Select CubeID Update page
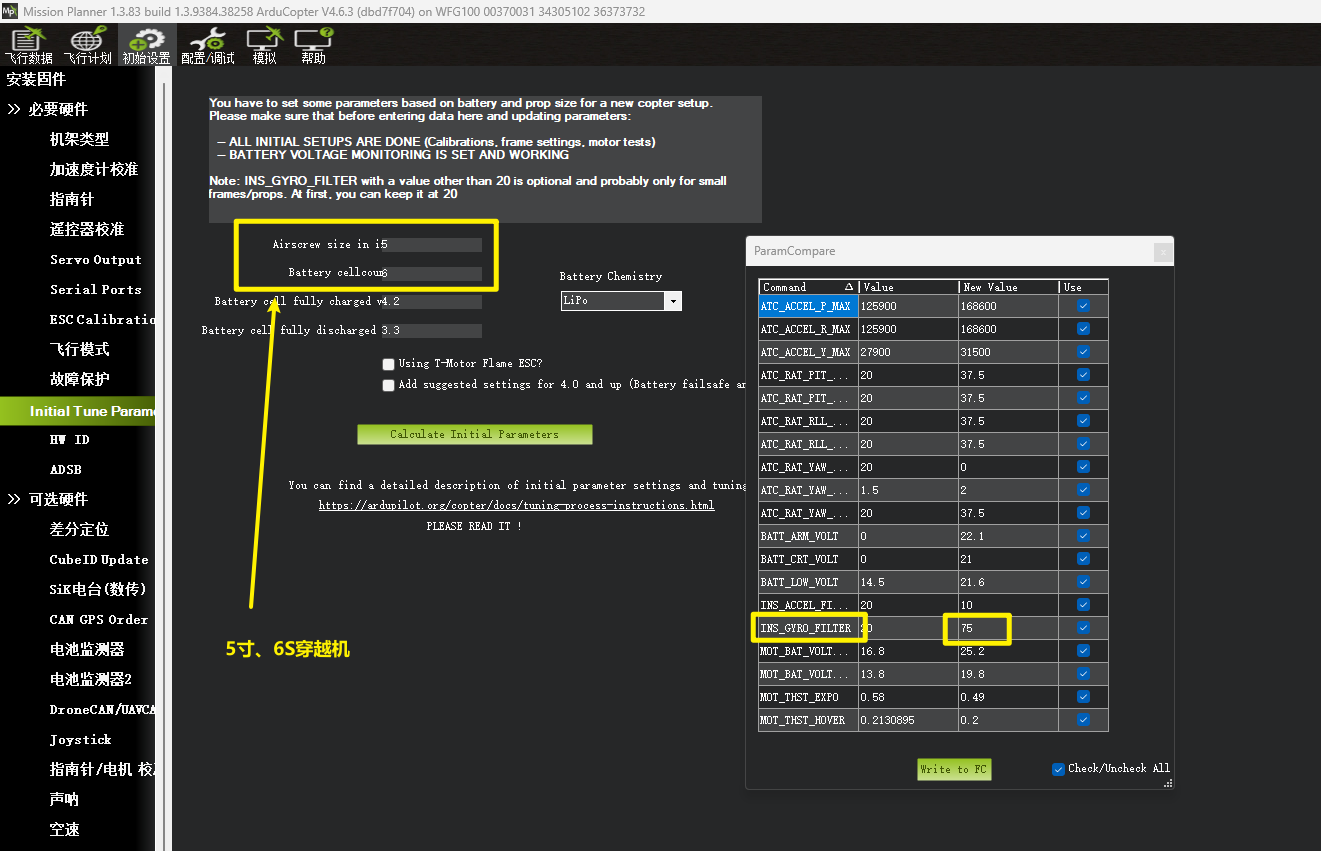1321x851 pixels. (x=98, y=559)
